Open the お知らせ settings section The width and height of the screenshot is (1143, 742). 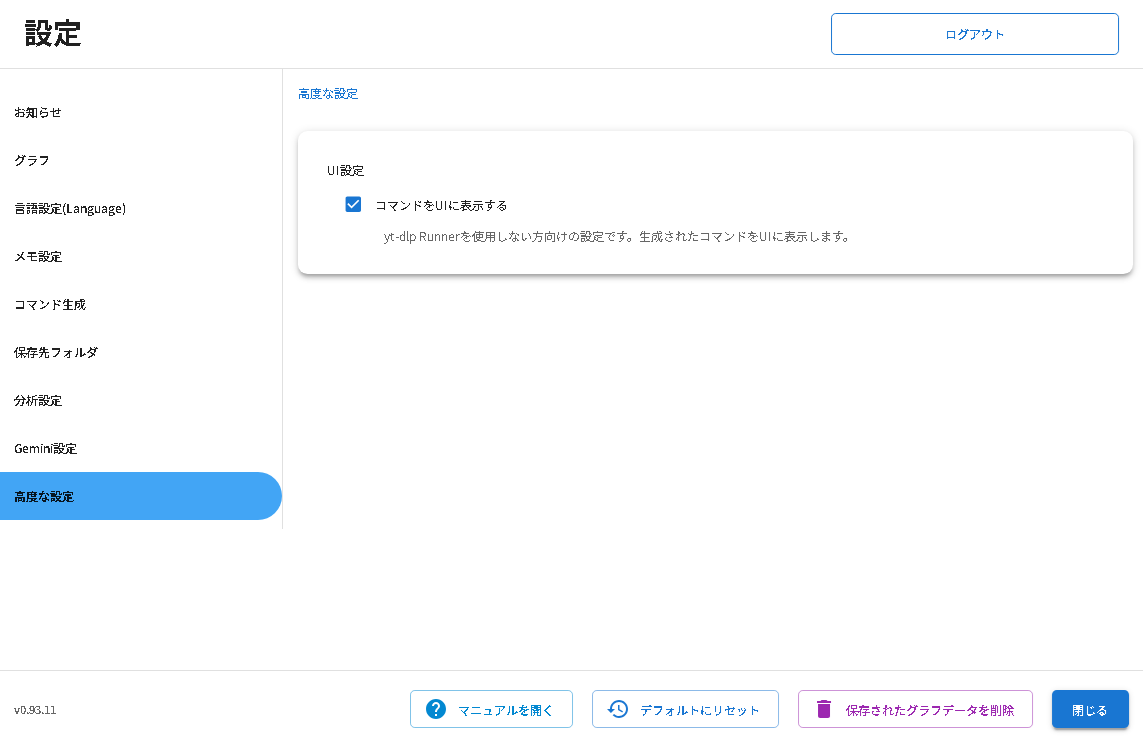pyautogui.click(x=141, y=112)
